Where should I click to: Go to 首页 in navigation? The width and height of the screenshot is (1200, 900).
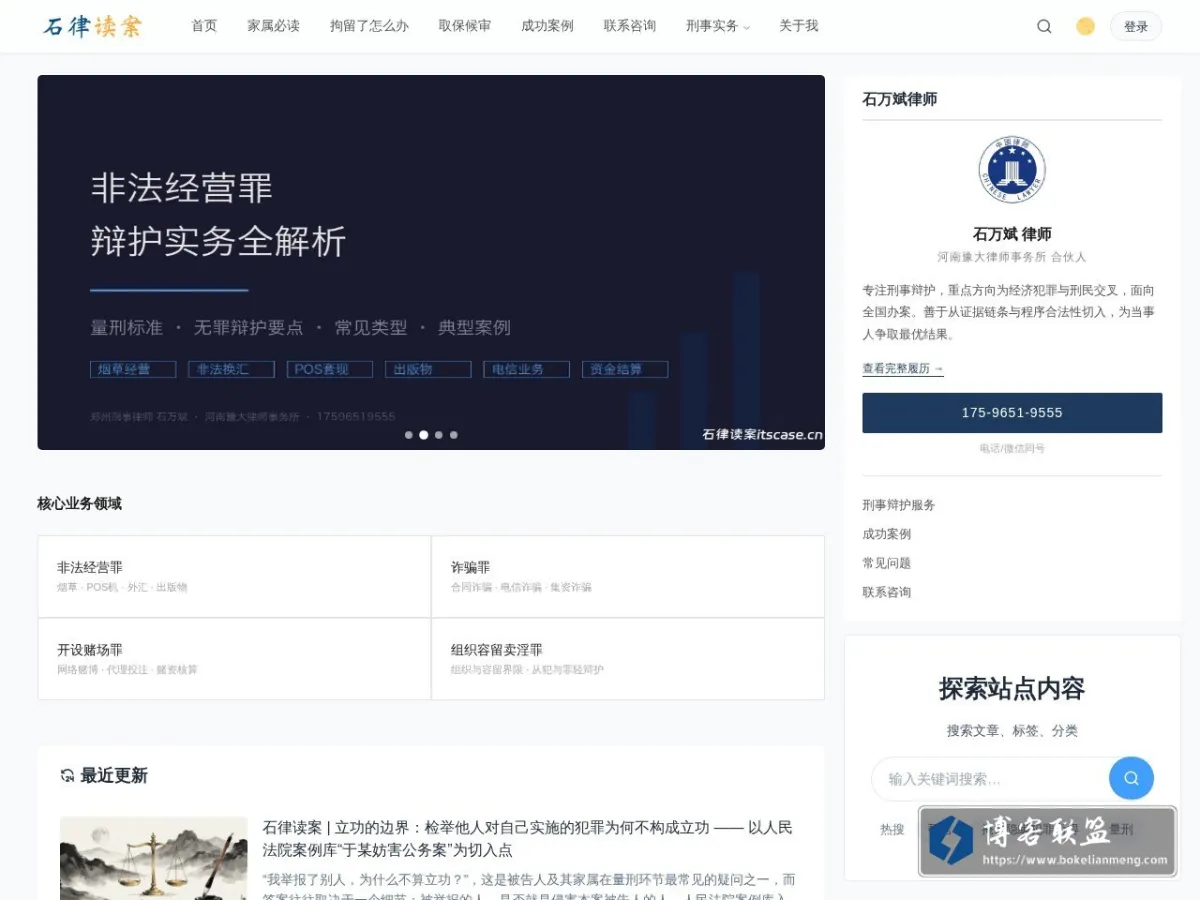coord(204,26)
